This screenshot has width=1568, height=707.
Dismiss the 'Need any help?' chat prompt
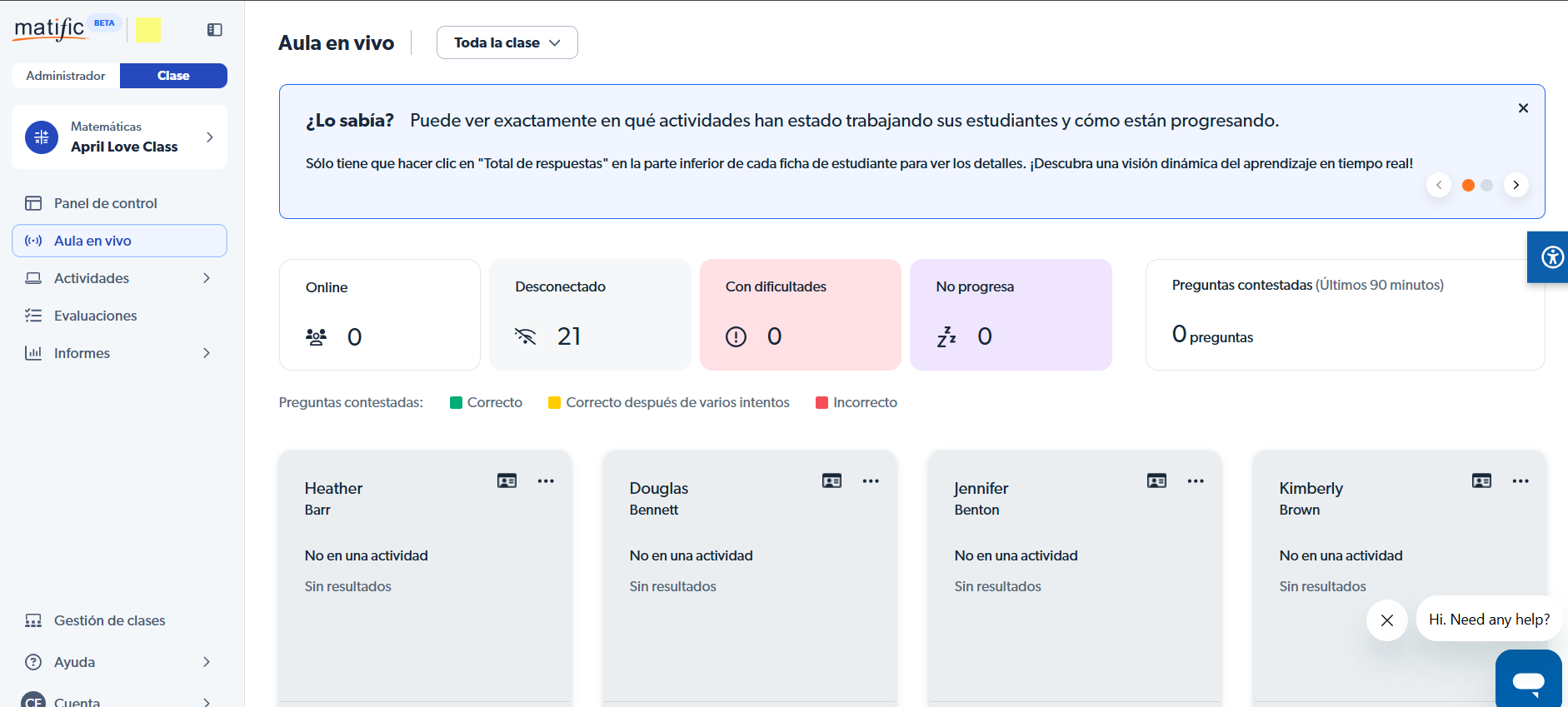point(1386,620)
